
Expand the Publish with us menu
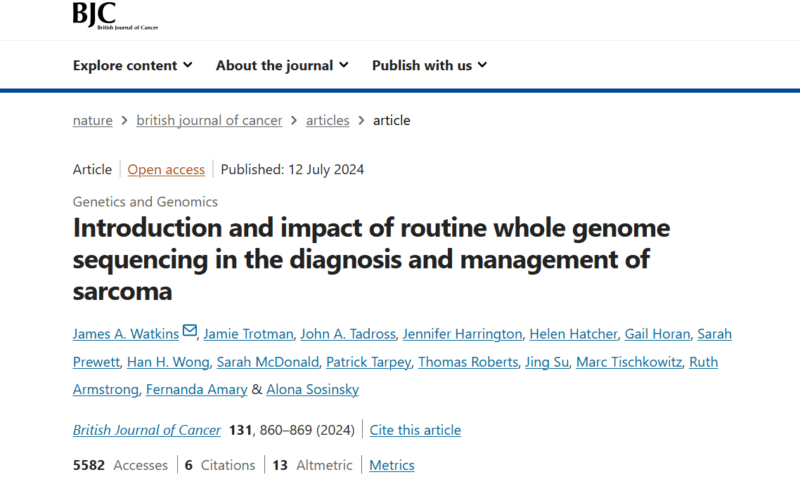coord(430,65)
